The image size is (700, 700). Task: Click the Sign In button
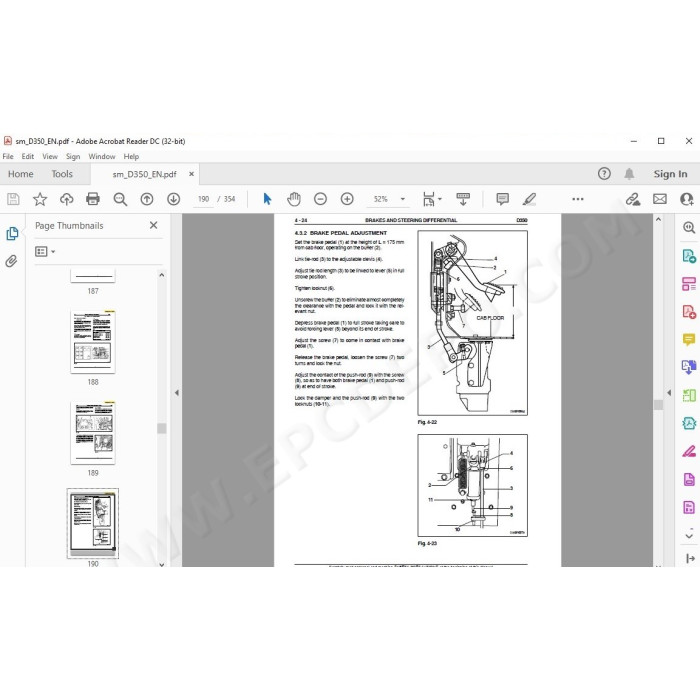pyautogui.click(x=670, y=174)
